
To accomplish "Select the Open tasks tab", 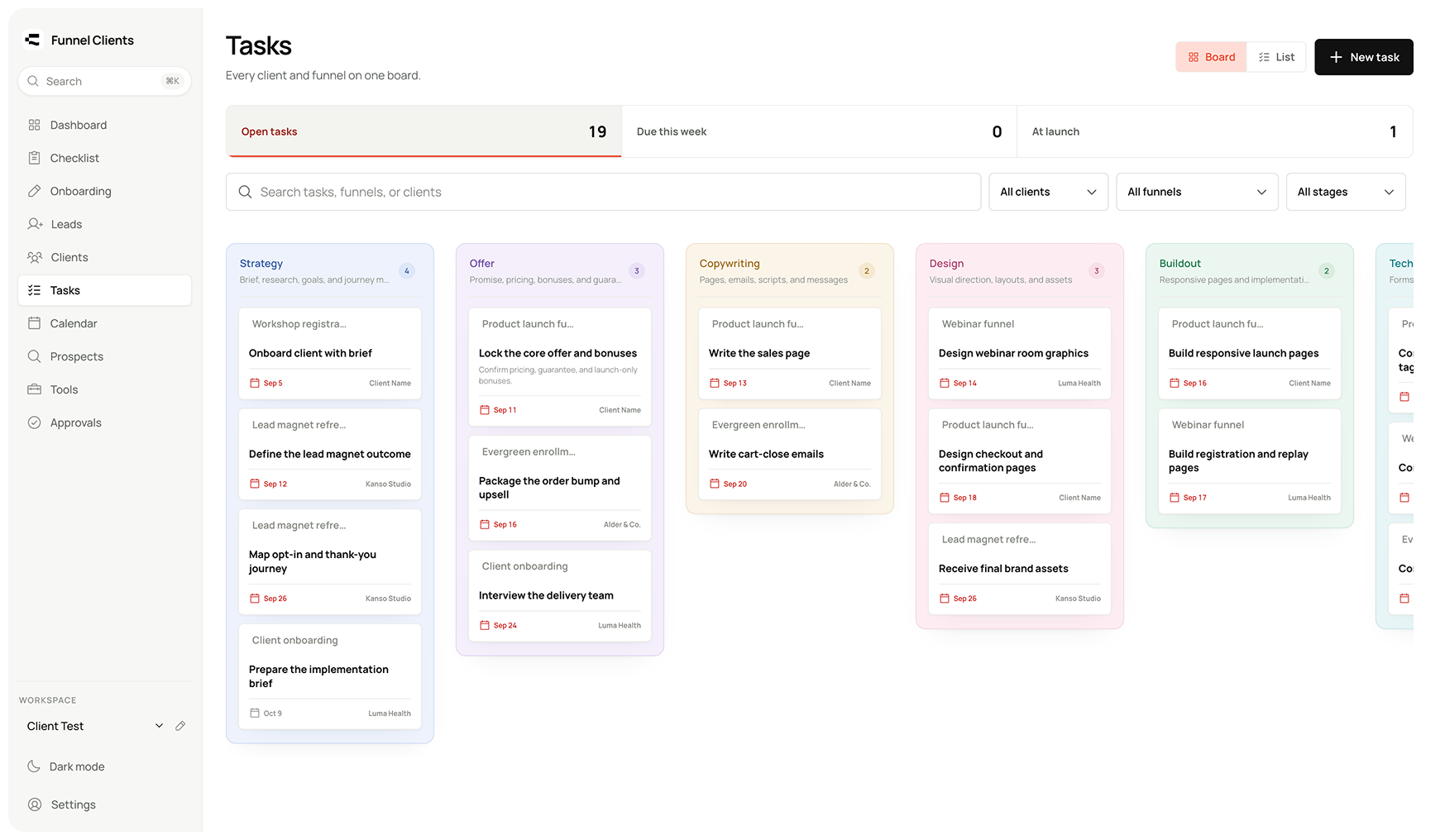I will [423, 131].
